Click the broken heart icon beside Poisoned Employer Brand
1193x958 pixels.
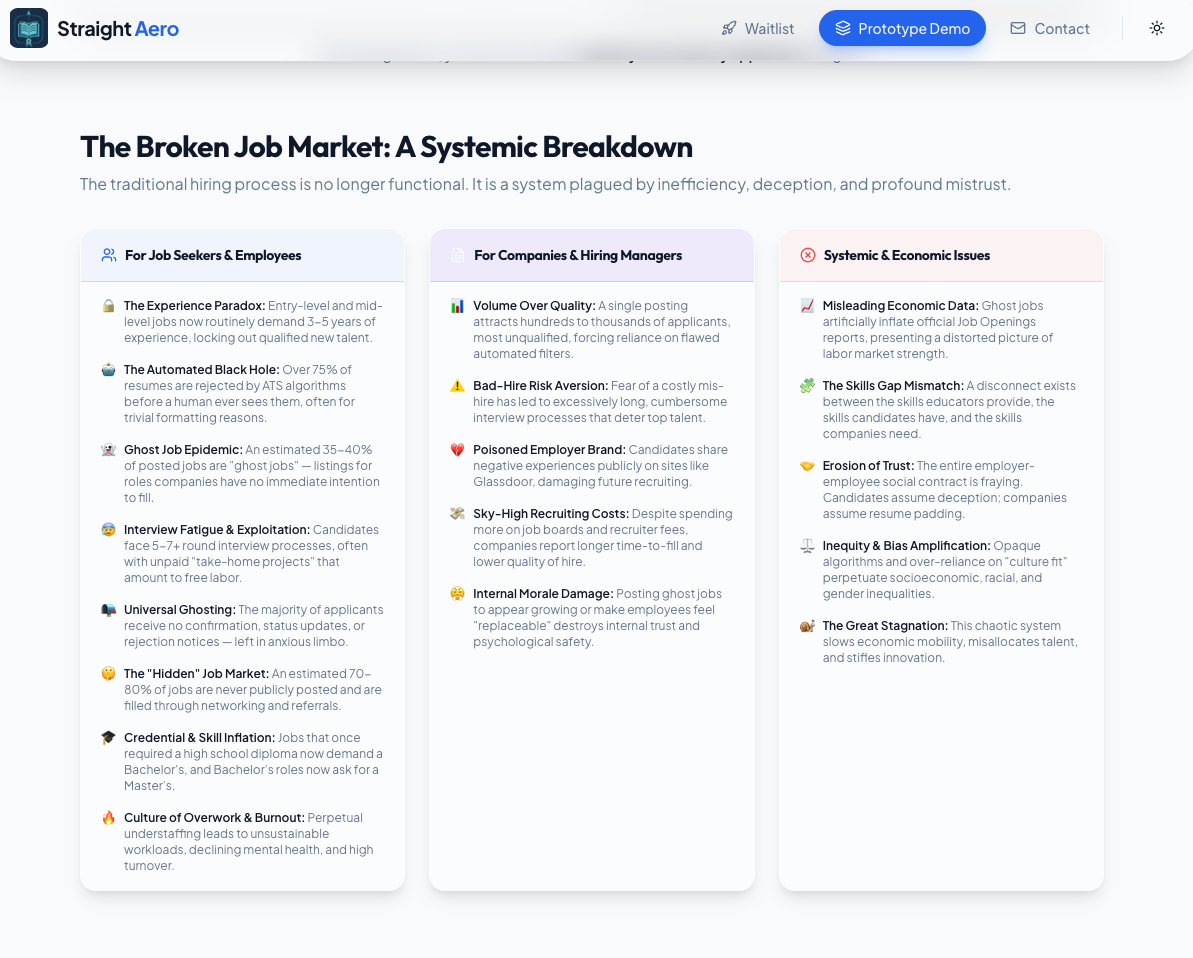tap(457, 449)
